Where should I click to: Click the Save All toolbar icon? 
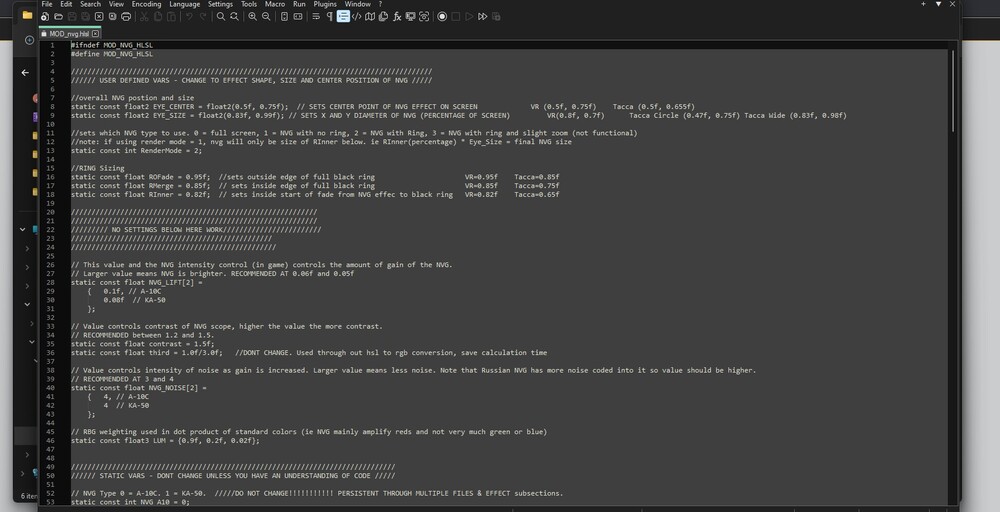coord(85,17)
